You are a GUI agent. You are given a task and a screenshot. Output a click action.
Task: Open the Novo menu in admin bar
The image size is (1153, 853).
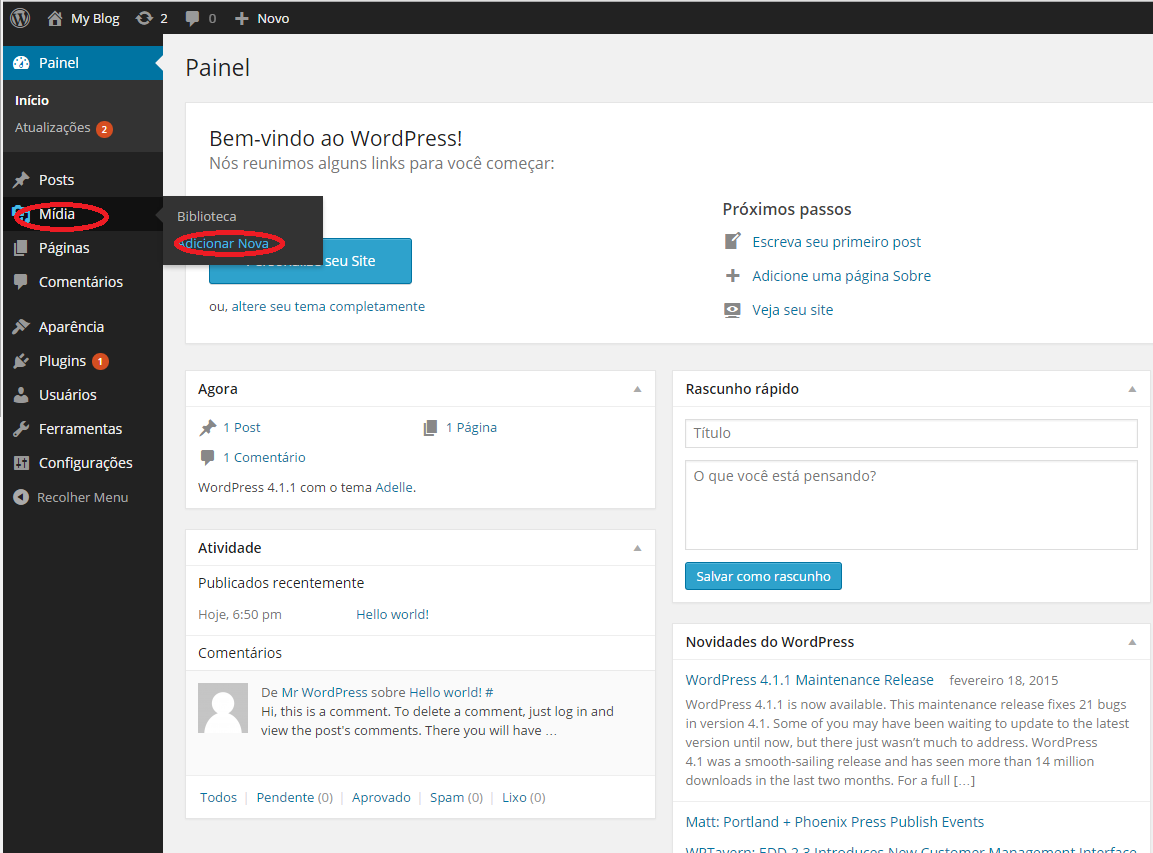click(273, 18)
